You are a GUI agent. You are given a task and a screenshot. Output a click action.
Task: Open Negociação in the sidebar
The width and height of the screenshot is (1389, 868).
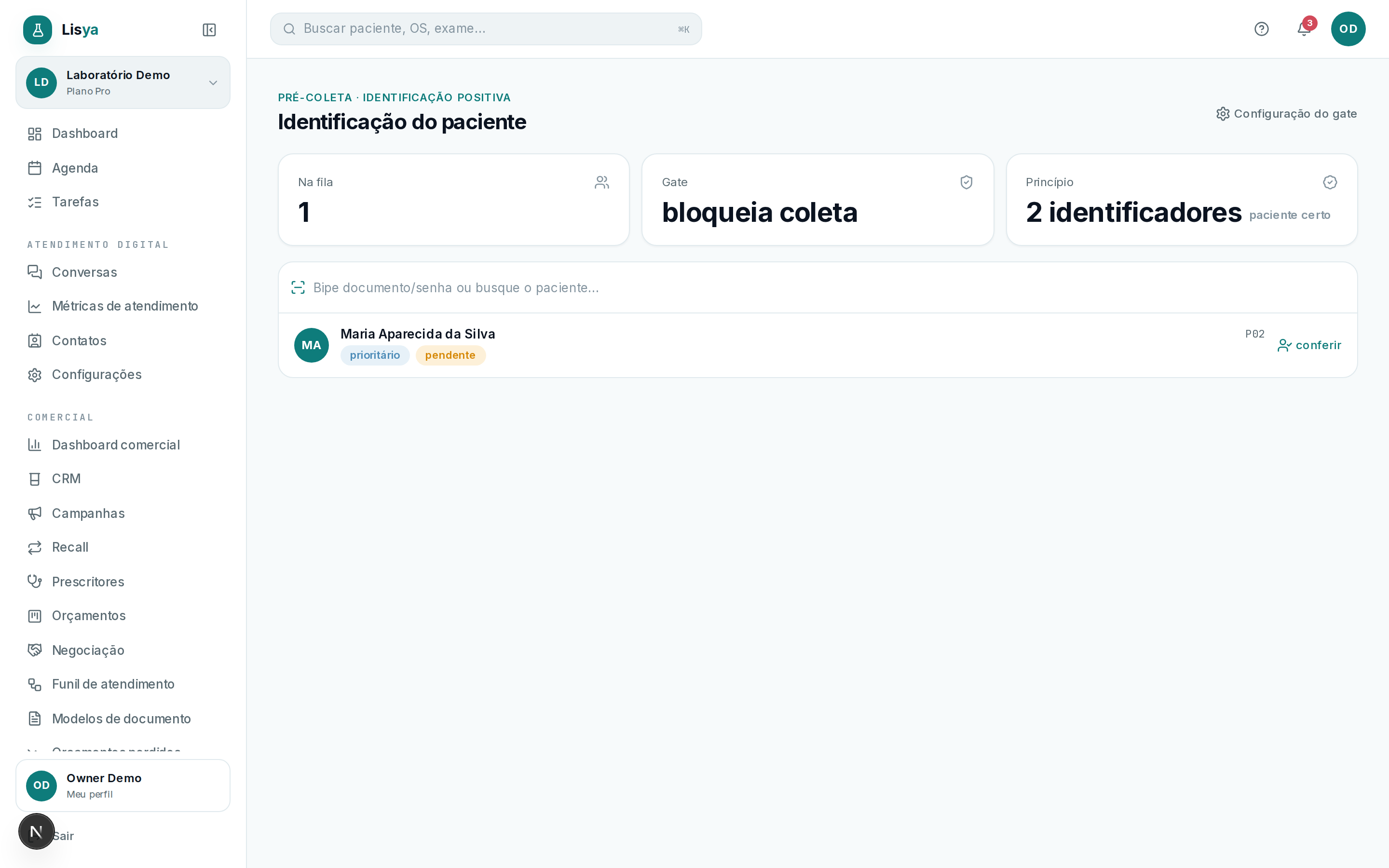[123, 650]
